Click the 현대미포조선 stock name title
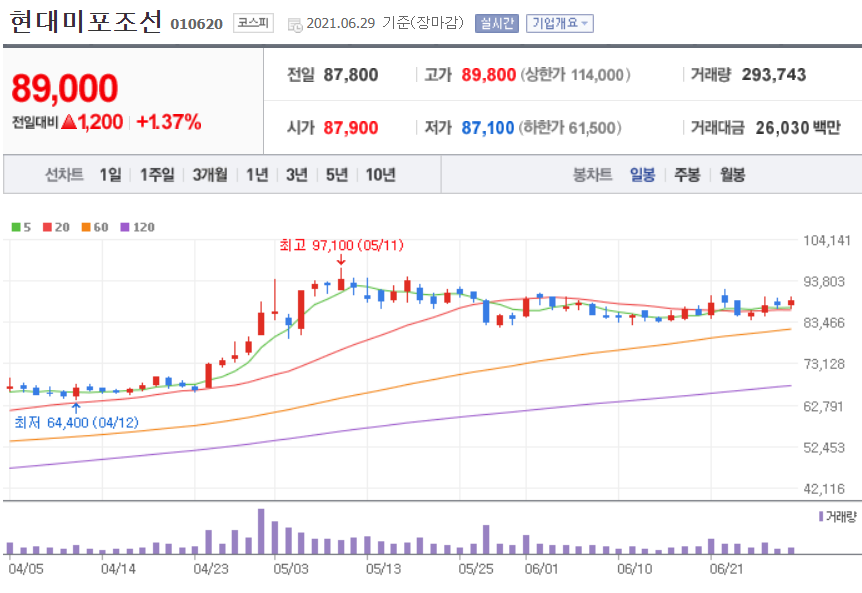Viewport: 862px width, 593px height. (x=86, y=22)
